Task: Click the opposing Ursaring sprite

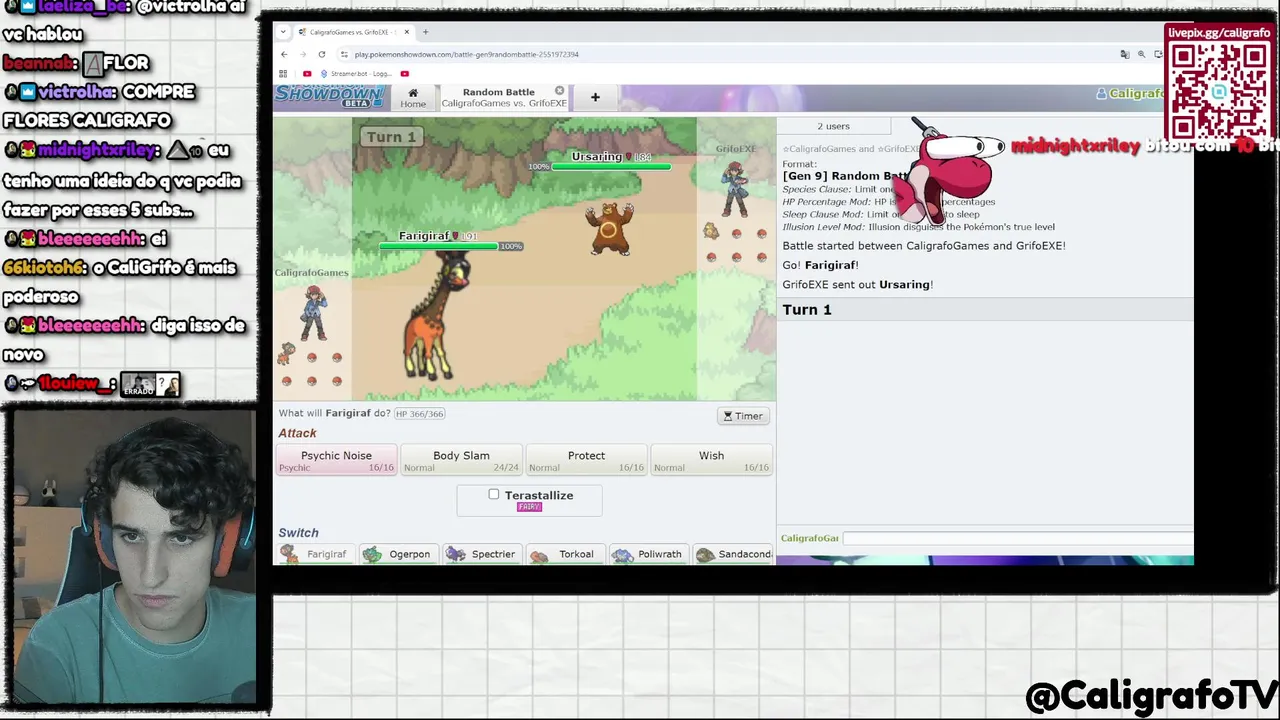Action: (x=609, y=228)
